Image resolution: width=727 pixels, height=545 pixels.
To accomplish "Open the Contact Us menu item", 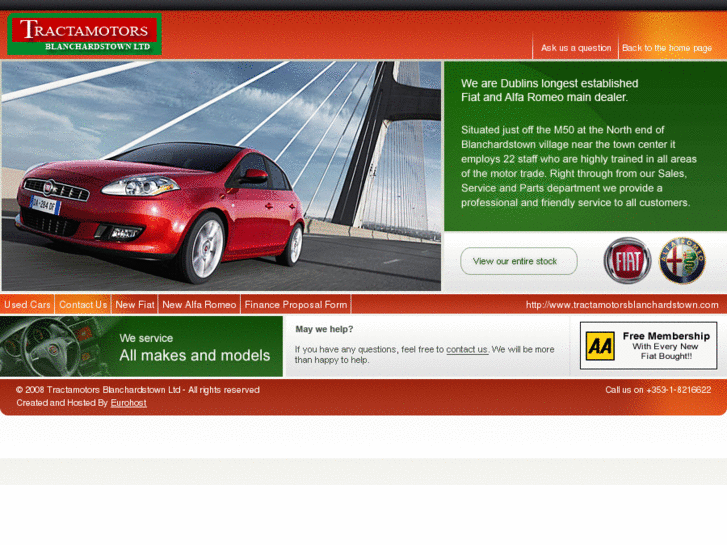I will (x=83, y=305).
